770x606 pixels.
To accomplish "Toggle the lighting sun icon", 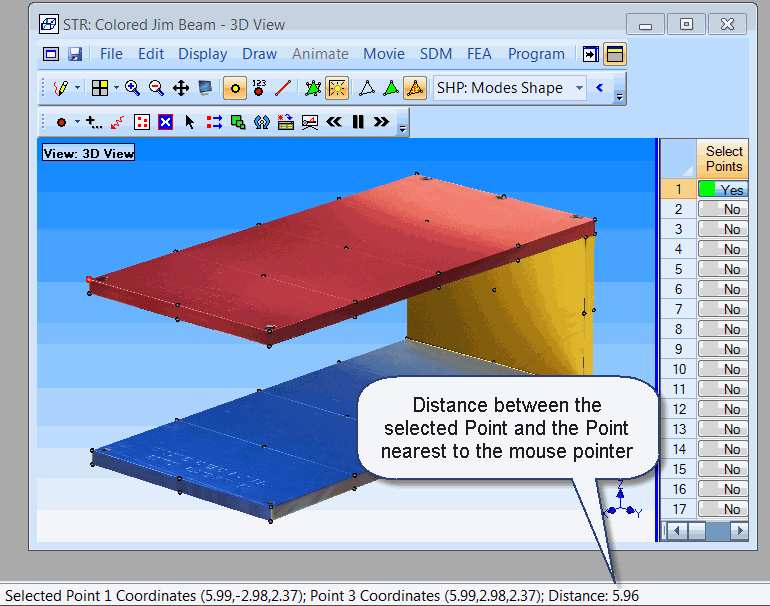I will coord(337,88).
